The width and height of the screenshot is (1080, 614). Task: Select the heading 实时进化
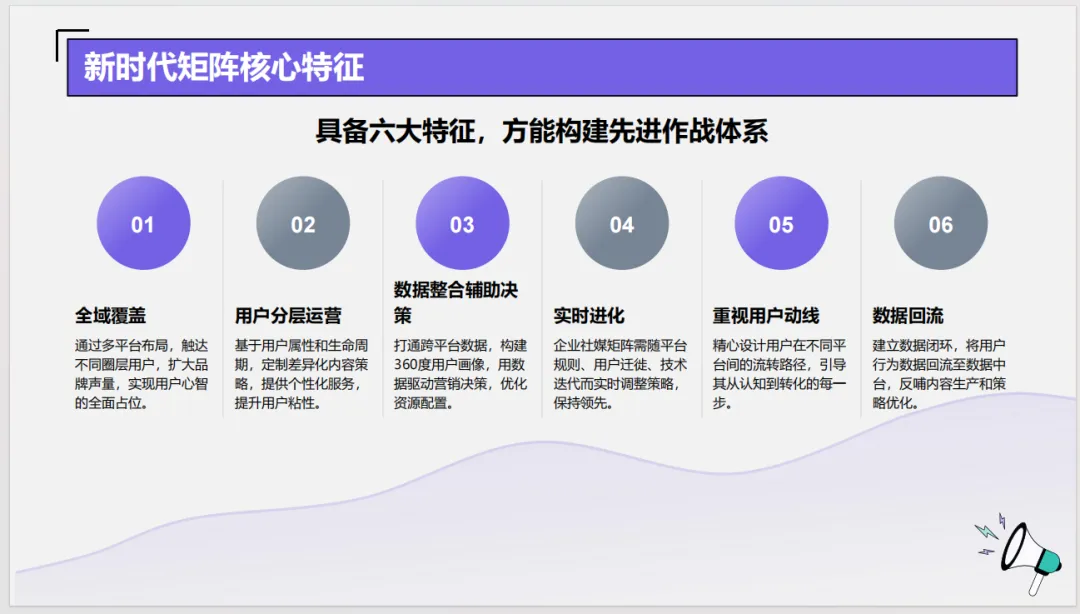tap(589, 316)
